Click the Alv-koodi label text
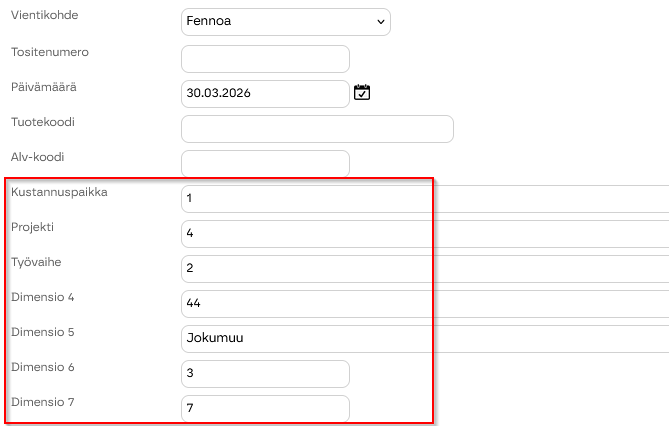Viewport: 669px width, 426px height. point(39,157)
